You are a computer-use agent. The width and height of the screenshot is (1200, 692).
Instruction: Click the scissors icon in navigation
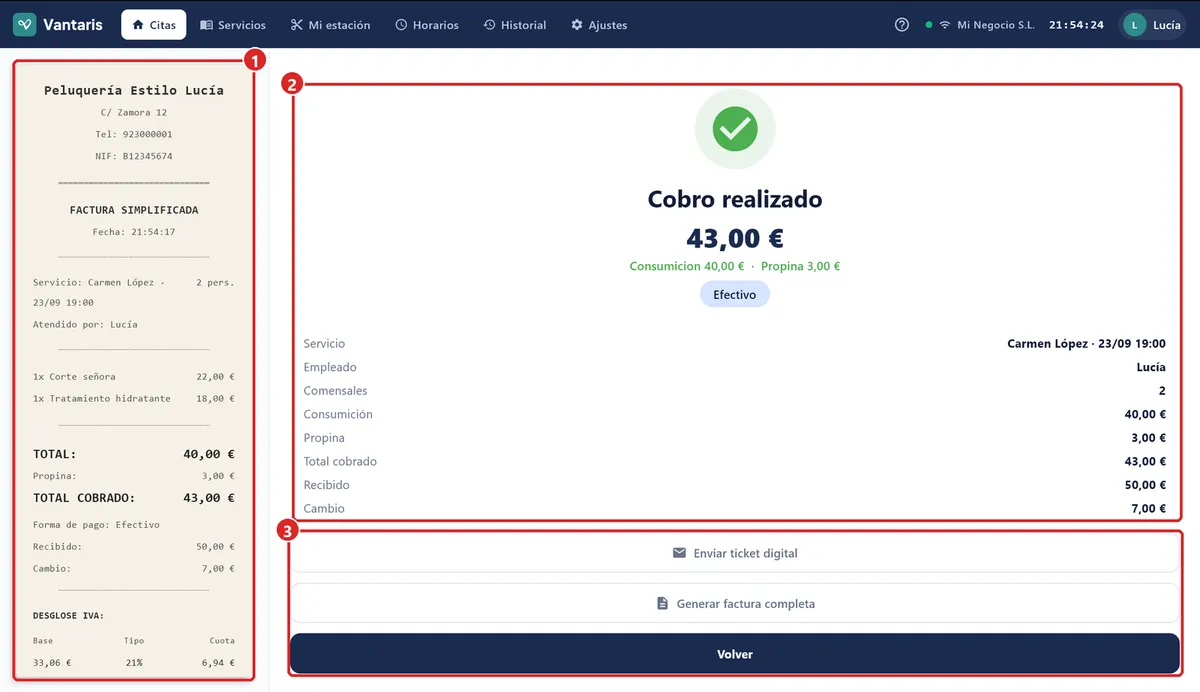[296, 25]
